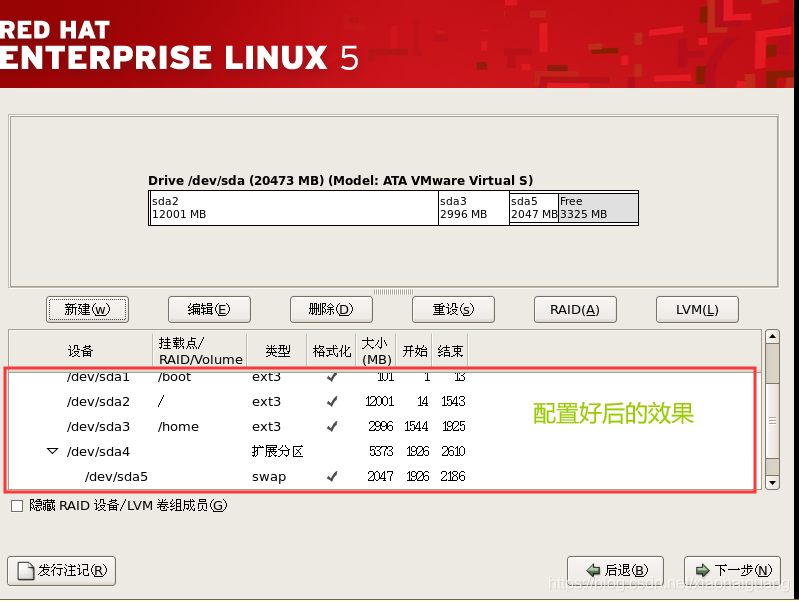Click the partition list scrollbar thumb
Screen dimensions: 799x602
tap(773, 421)
